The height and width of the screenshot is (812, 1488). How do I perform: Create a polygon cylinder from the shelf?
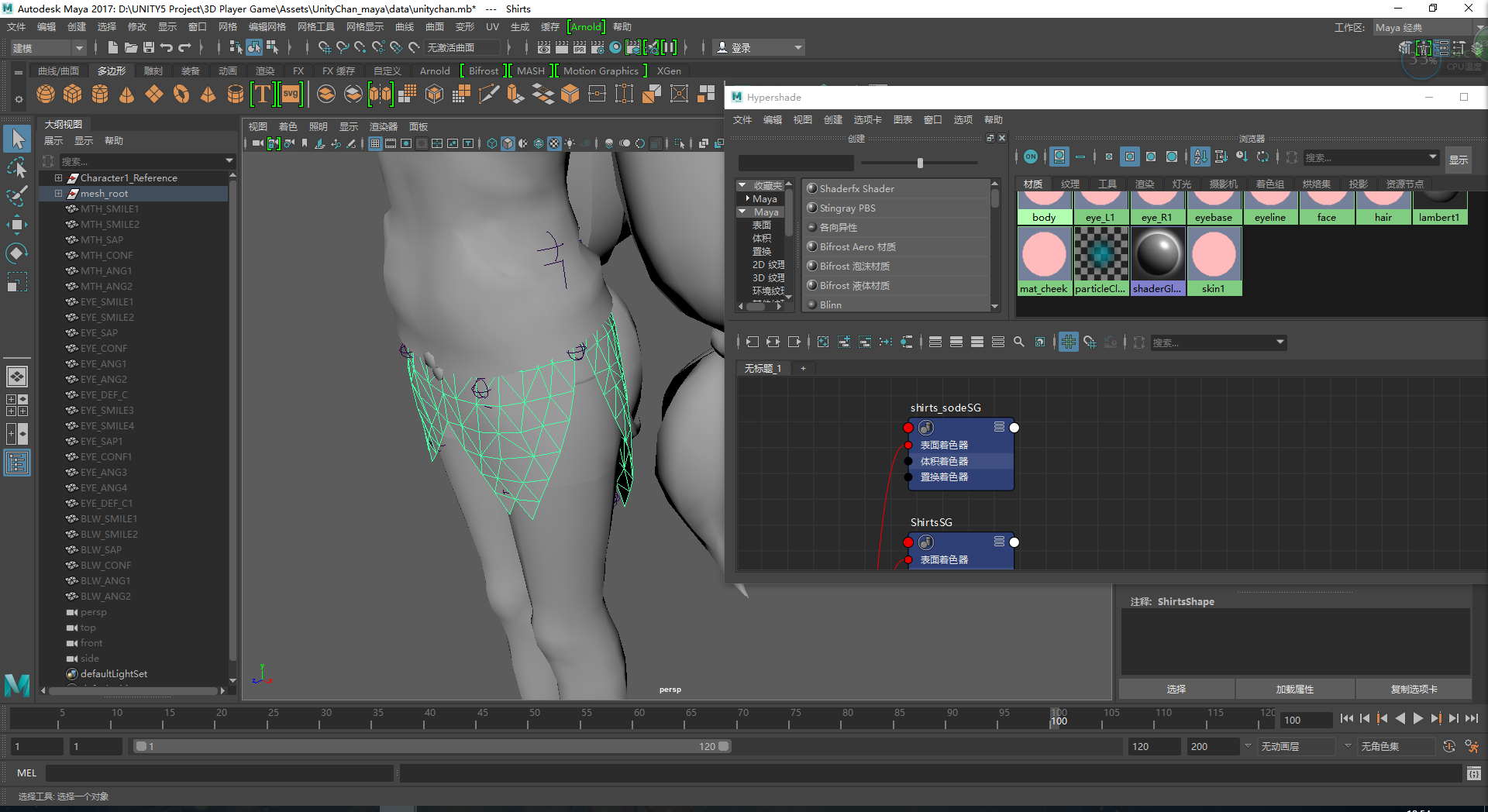click(100, 95)
